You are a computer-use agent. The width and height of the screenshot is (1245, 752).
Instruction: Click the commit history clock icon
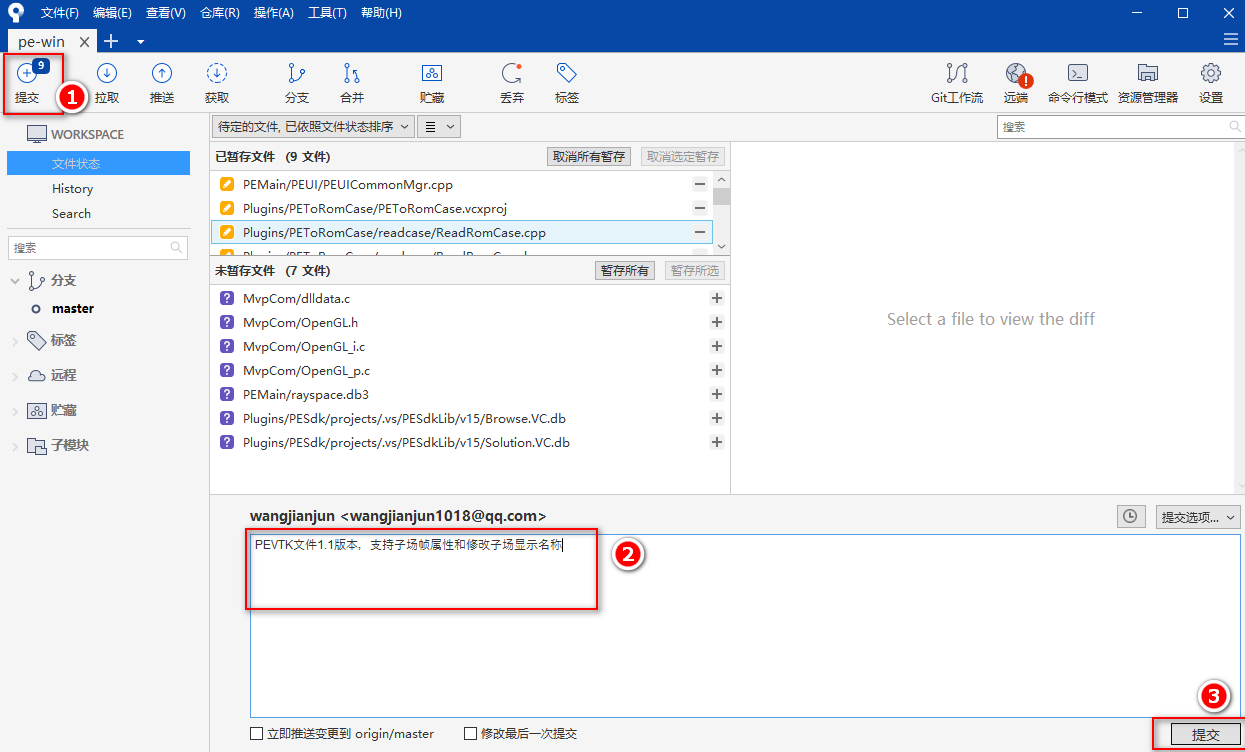pyautogui.click(x=1130, y=516)
